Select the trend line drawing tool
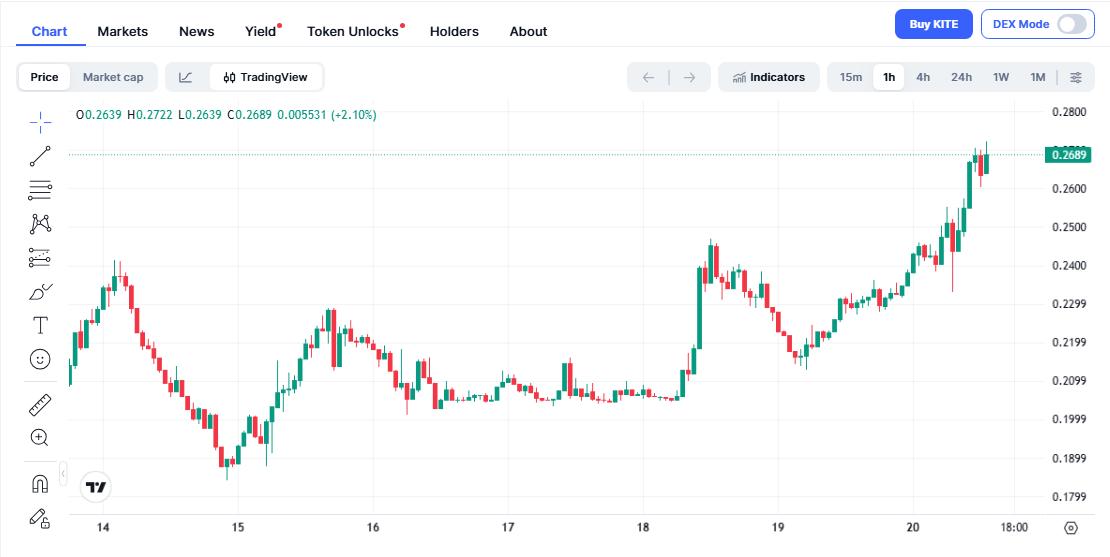Screen dimensions: 1110x557 click(40, 156)
